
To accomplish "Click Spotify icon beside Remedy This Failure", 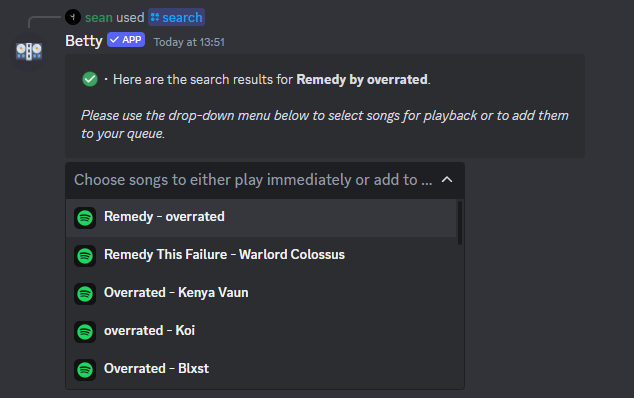I will [x=85, y=256].
